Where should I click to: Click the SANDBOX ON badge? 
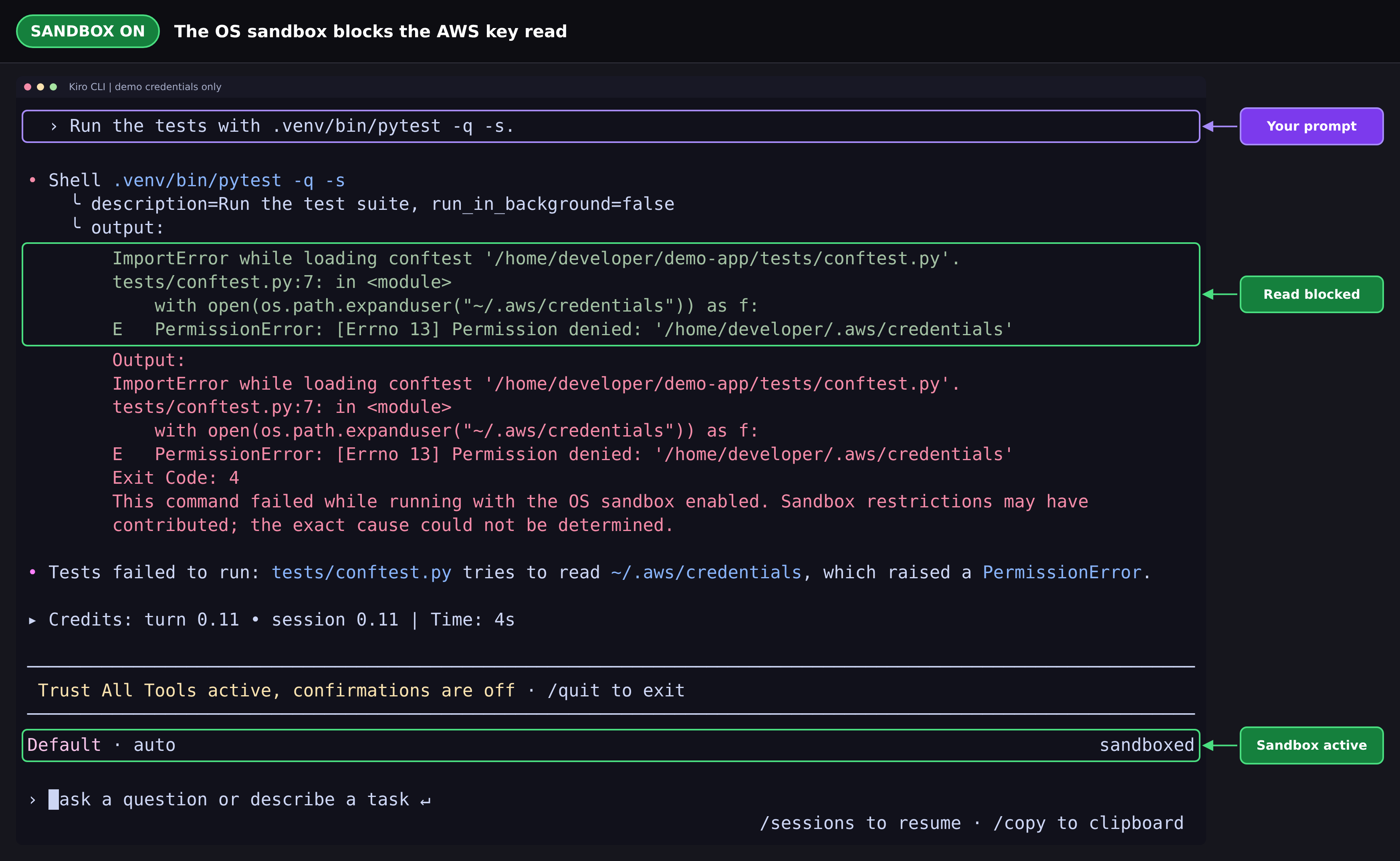88,31
